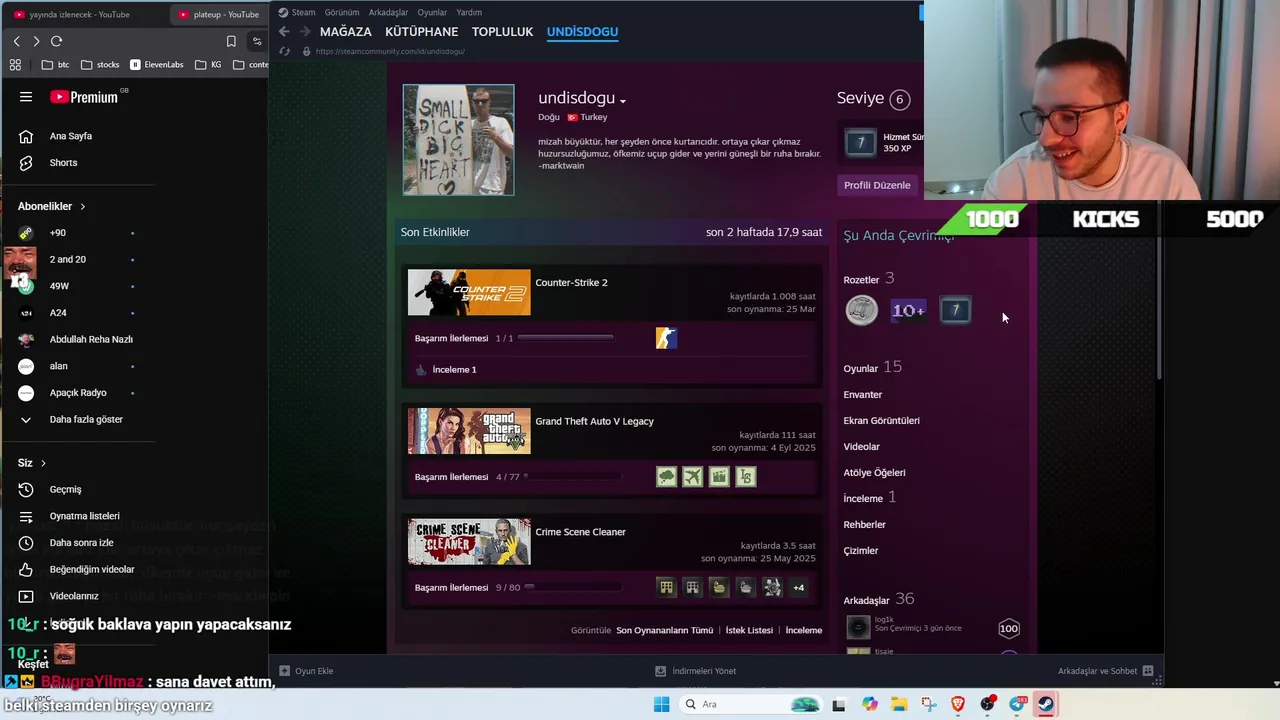Screen dimensions: 1280x720
Task: Open the Yardım menu
Action: [x=469, y=12]
